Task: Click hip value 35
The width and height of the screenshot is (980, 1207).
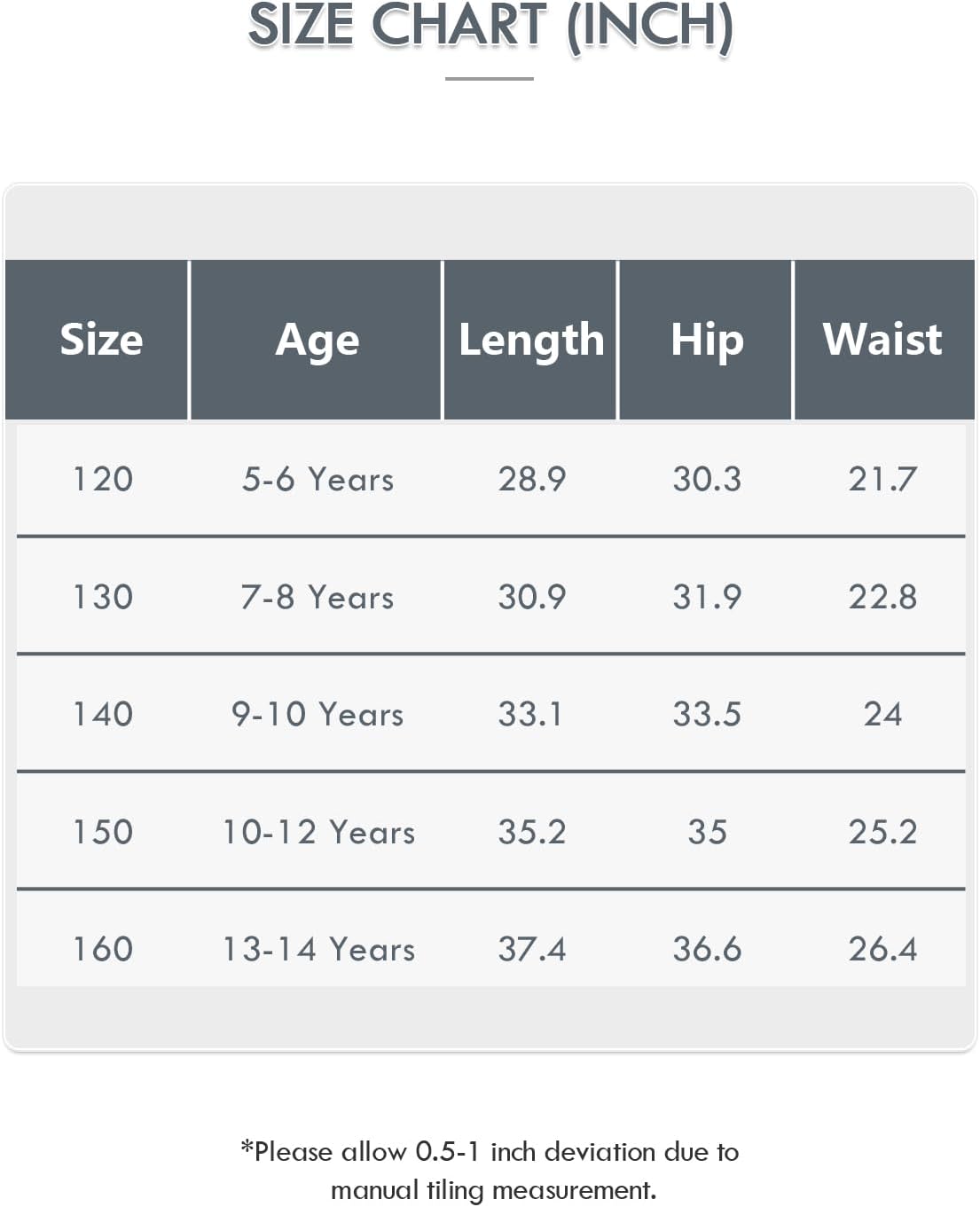Action: coord(707,832)
